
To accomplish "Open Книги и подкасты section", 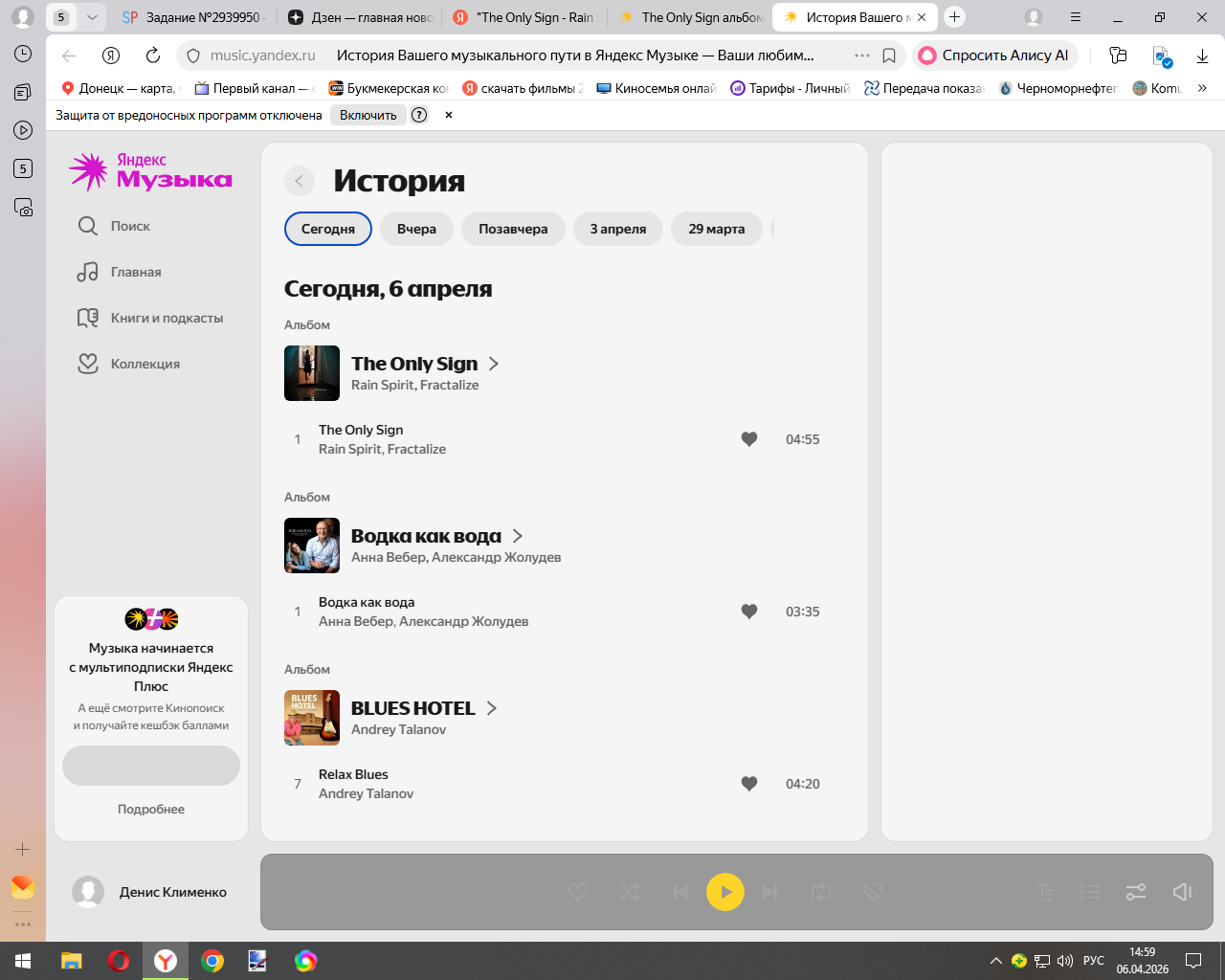I will coord(150,318).
